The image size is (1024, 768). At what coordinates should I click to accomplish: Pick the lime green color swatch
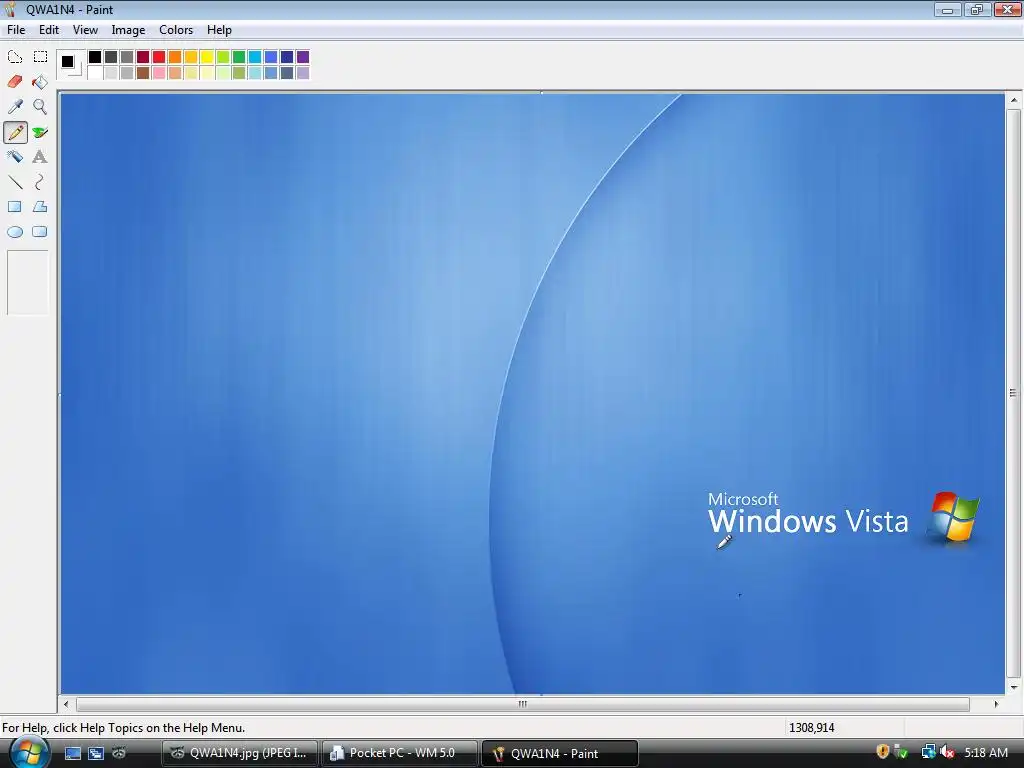tap(223, 57)
